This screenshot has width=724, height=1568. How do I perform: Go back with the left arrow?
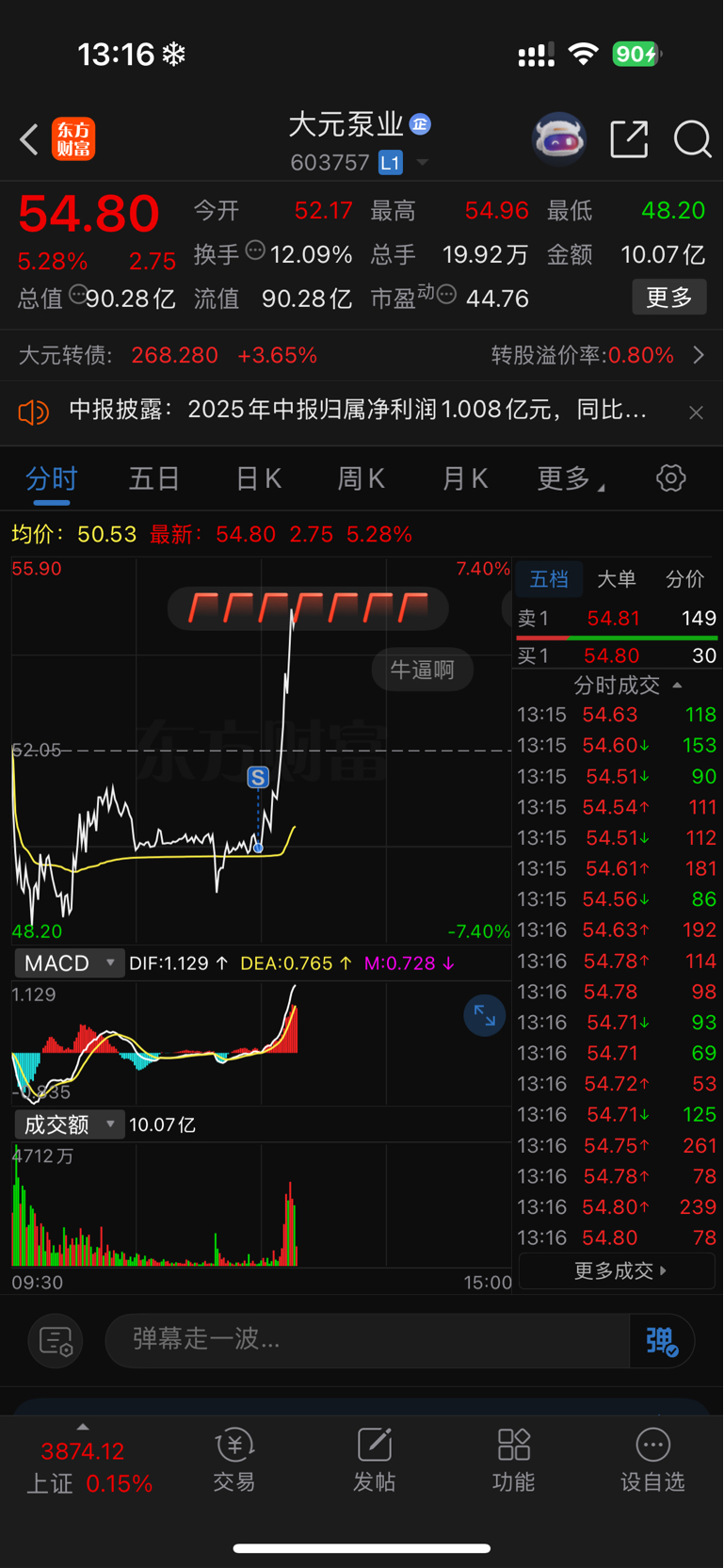(x=29, y=139)
